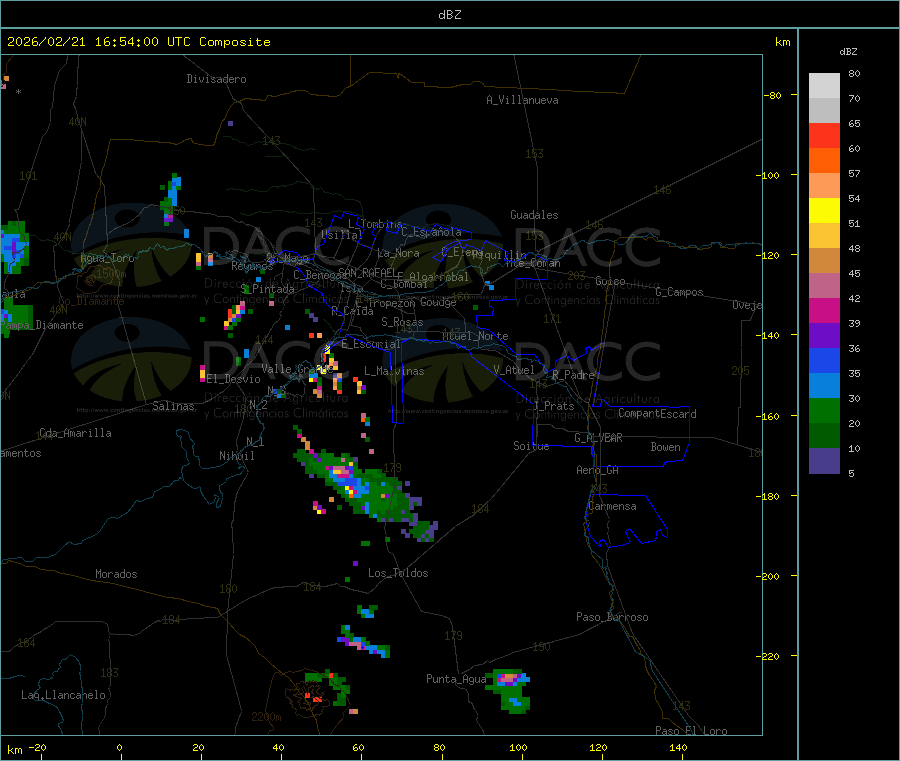Select the 'La_Nora' label
The width and height of the screenshot is (900, 761).
pyautogui.click(x=398, y=253)
